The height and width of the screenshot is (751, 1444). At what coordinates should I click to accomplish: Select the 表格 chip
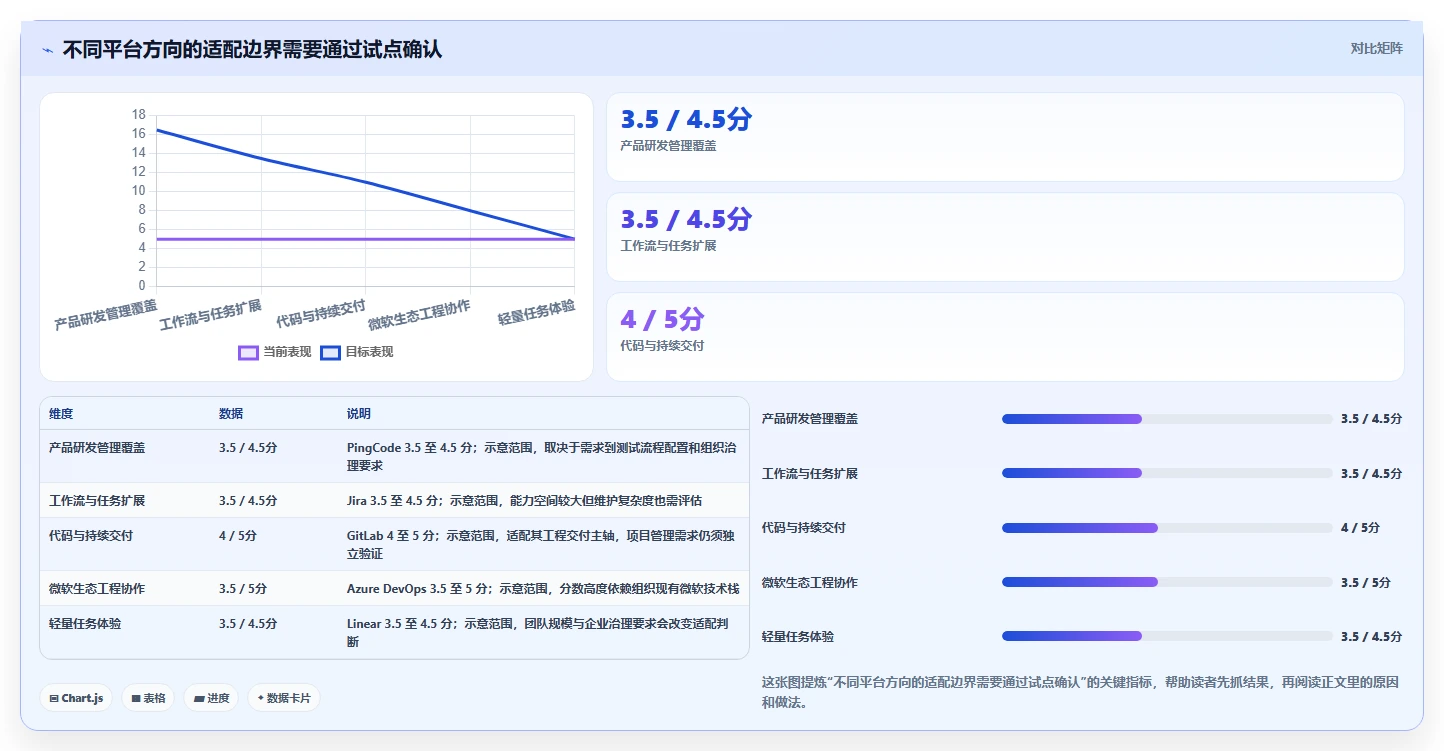point(148,698)
